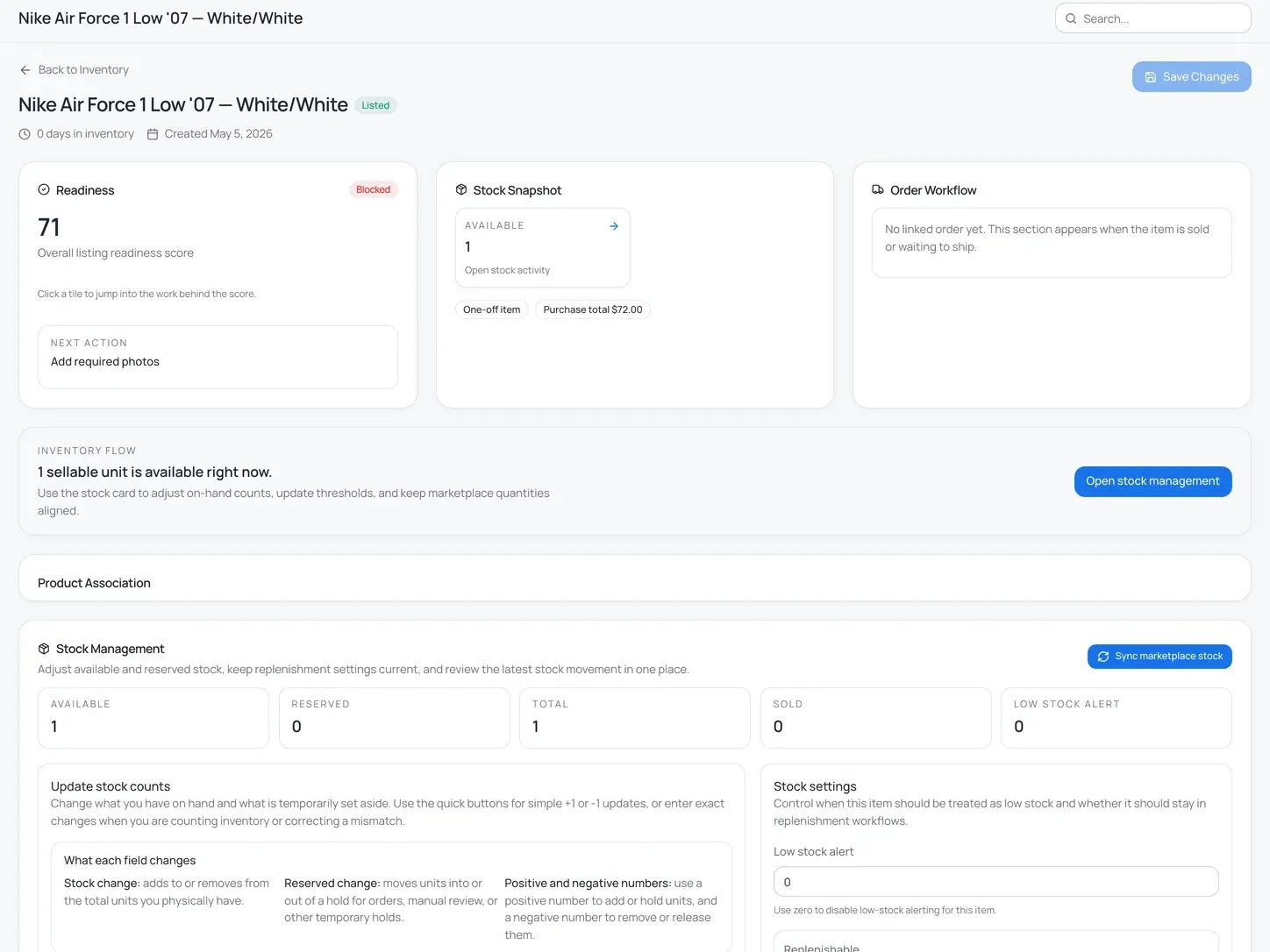Click the readiness score 71

coord(49,228)
